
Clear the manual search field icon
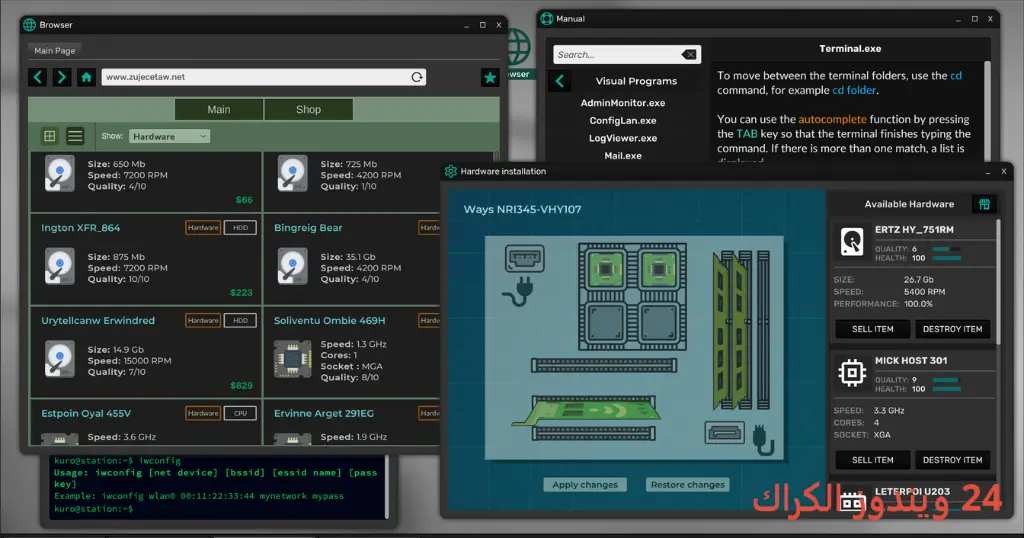[689, 55]
